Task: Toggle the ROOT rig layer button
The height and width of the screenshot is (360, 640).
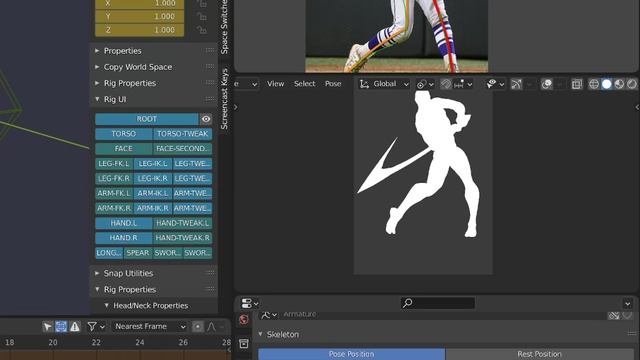Action: pos(147,119)
